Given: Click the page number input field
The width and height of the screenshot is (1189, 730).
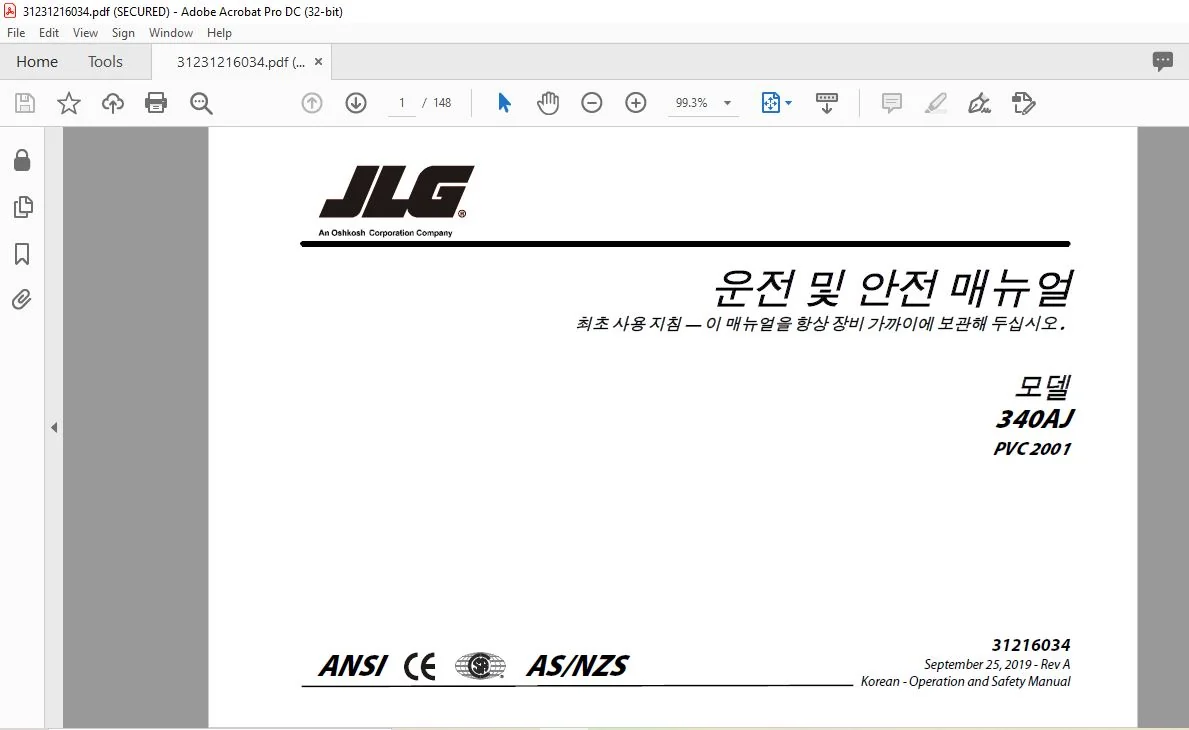Looking at the screenshot, I should (402, 103).
